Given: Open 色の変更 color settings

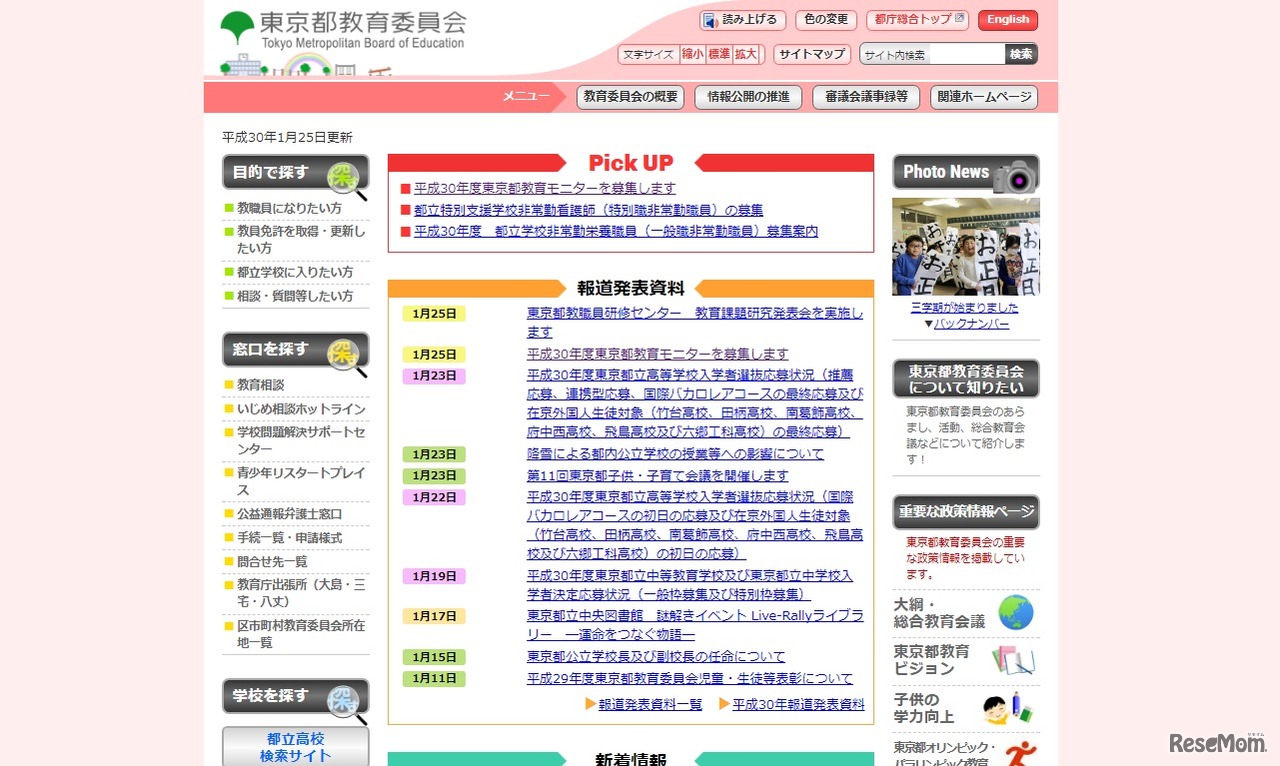Looking at the screenshot, I should [x=825, y=19].
